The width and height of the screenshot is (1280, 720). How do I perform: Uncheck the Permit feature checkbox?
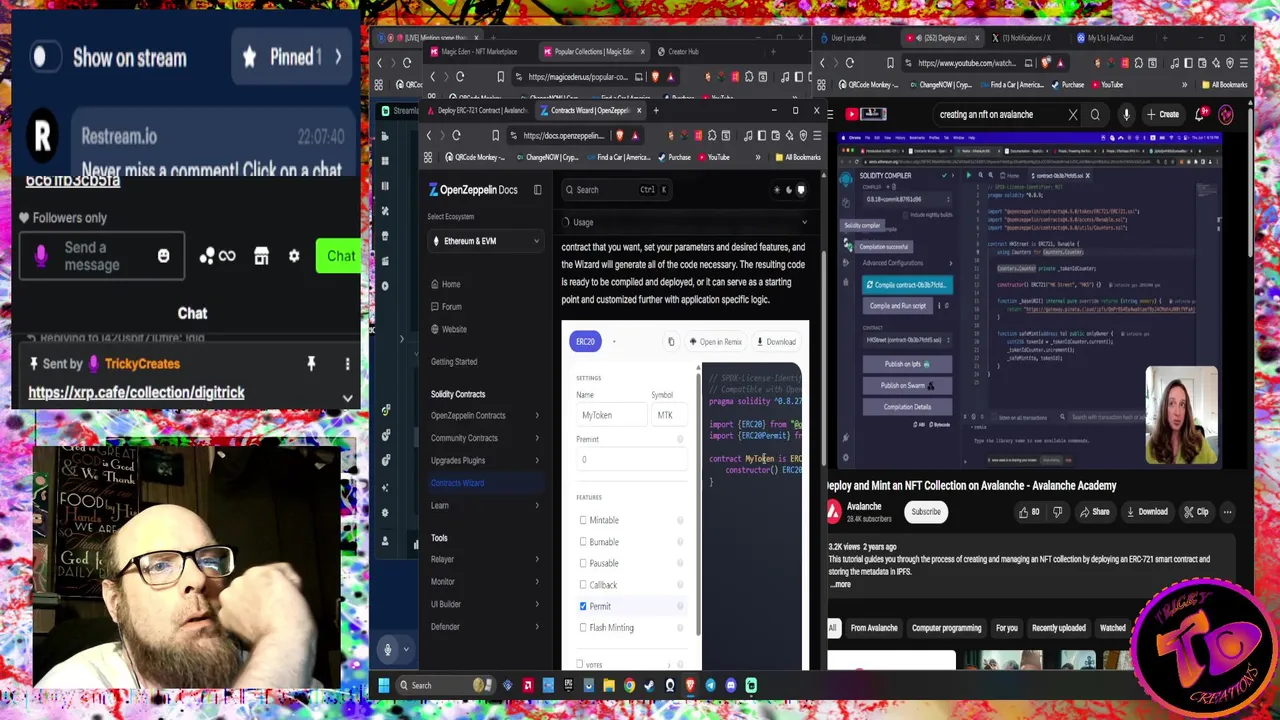(x=583, y=606)
